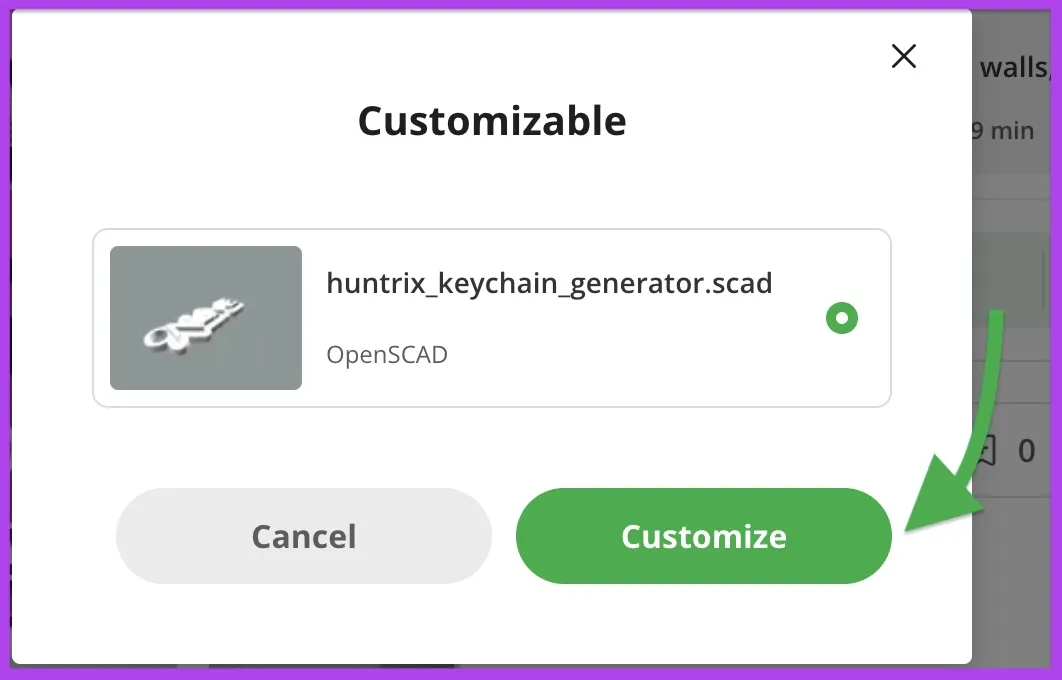Click the OpenSCAD file type label
Screen dimensions: 1062x680
pos(387,354)
